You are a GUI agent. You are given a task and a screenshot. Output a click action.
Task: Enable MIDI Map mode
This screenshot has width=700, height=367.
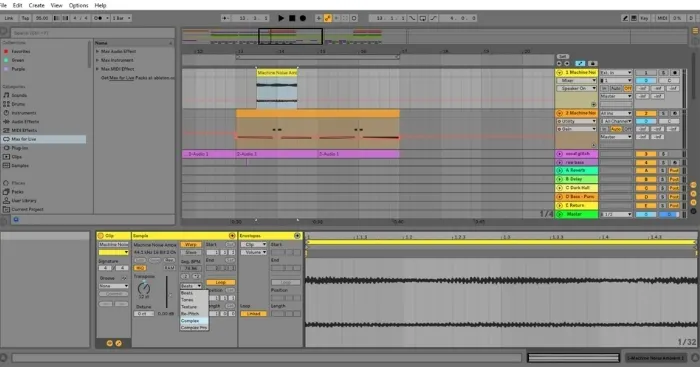click(662, 18)
